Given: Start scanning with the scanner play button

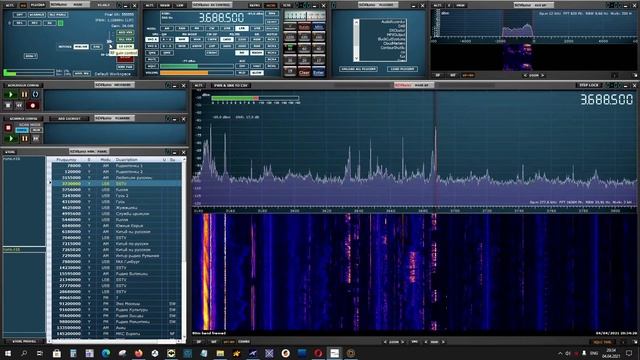Looking at the screenshot, I should click(x=11, y=139).
